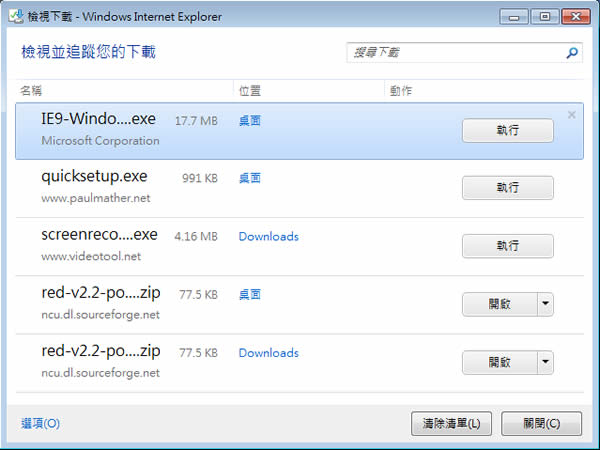Click the www.paulmather.net source text
The image size is (600, 450).
coord(96,198)
